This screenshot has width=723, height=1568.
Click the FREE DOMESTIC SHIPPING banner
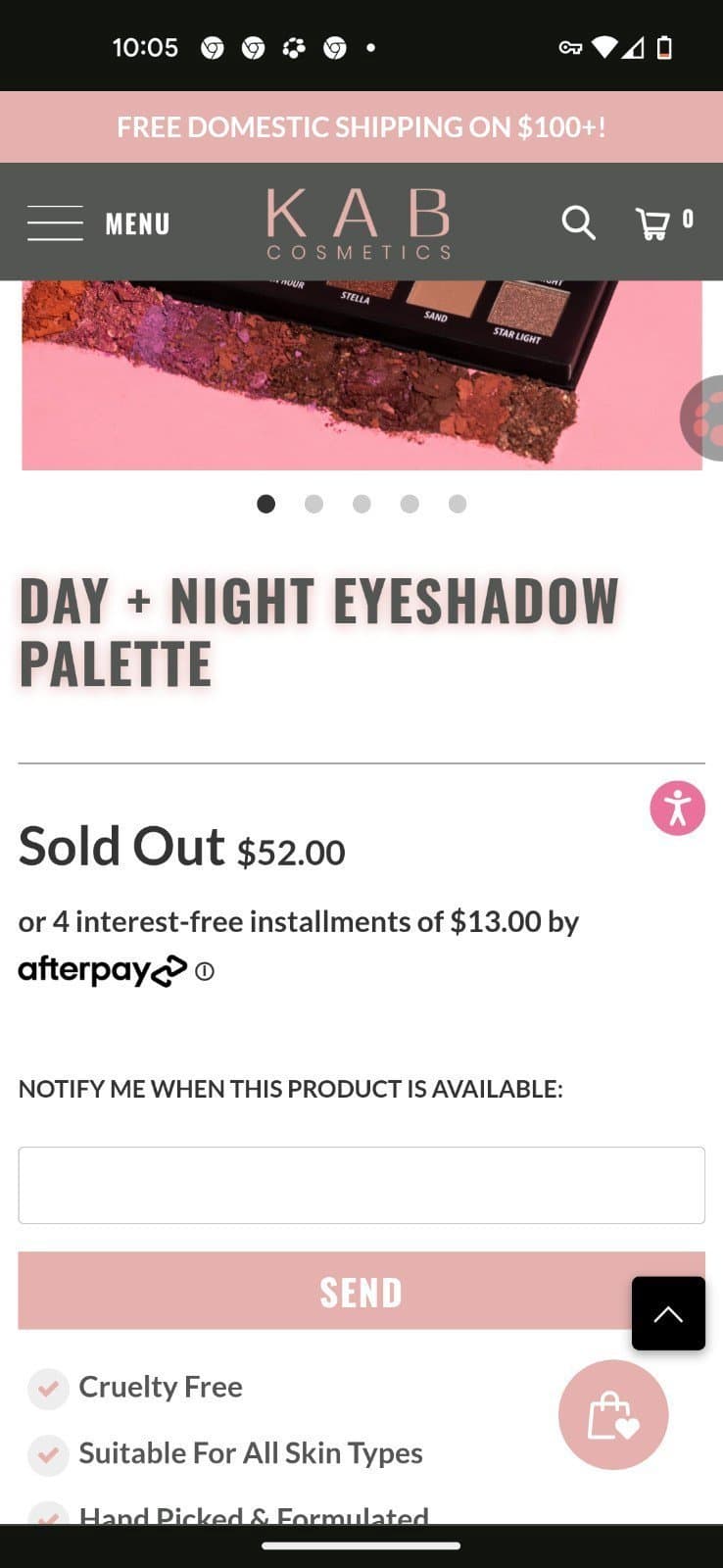(x=361, y=126)
